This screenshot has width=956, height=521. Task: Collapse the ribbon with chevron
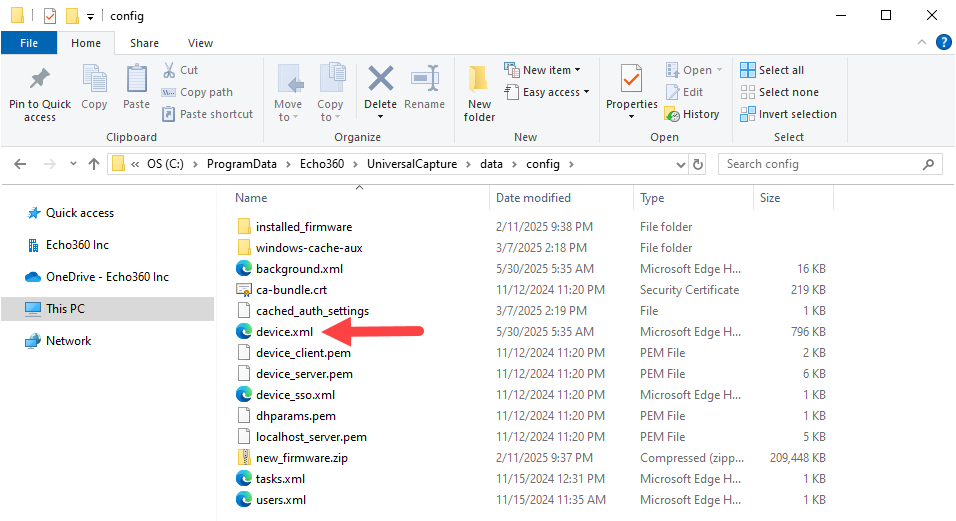(x=922, y=42)
